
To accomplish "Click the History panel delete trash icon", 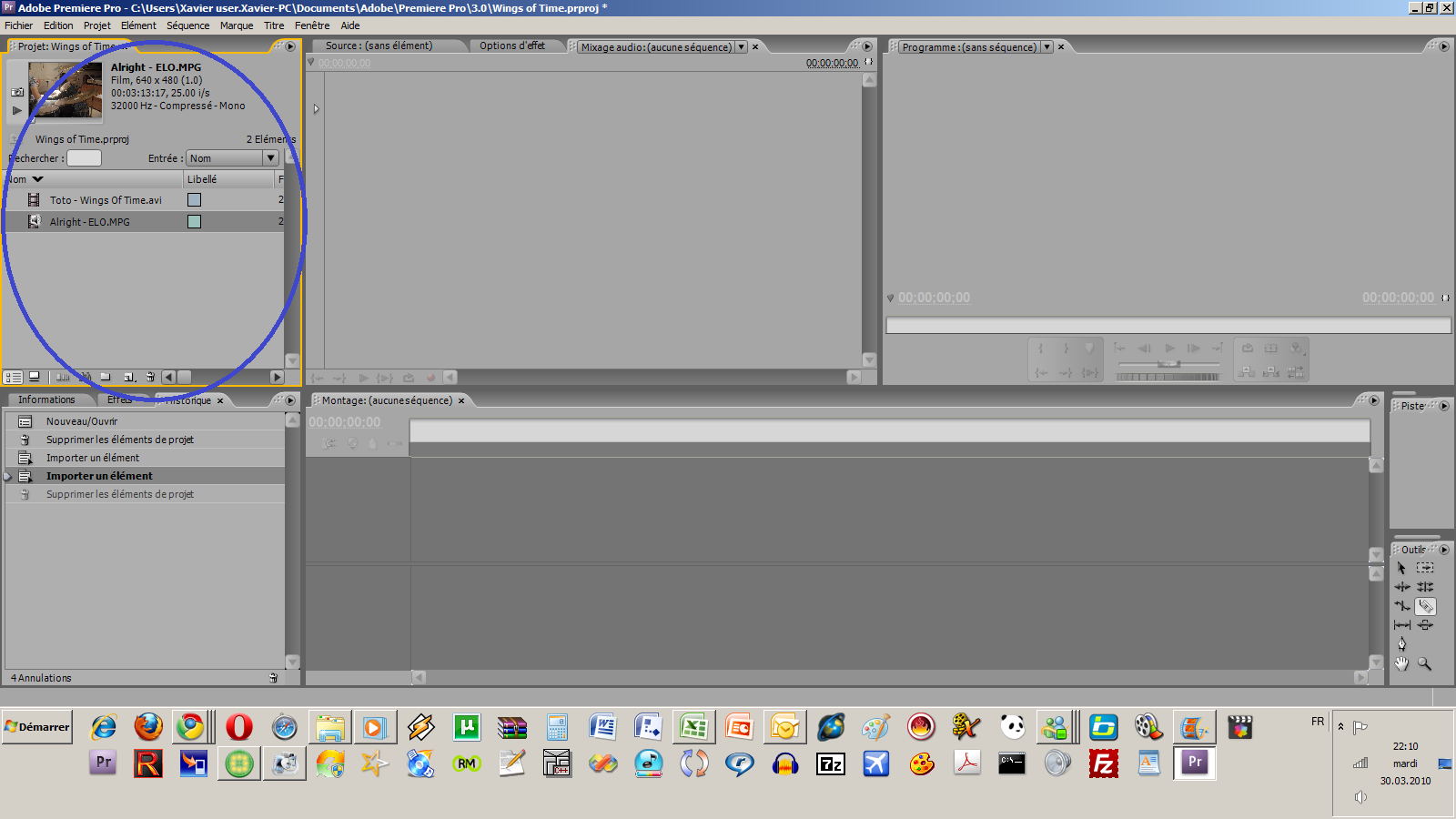I will 273,678.
